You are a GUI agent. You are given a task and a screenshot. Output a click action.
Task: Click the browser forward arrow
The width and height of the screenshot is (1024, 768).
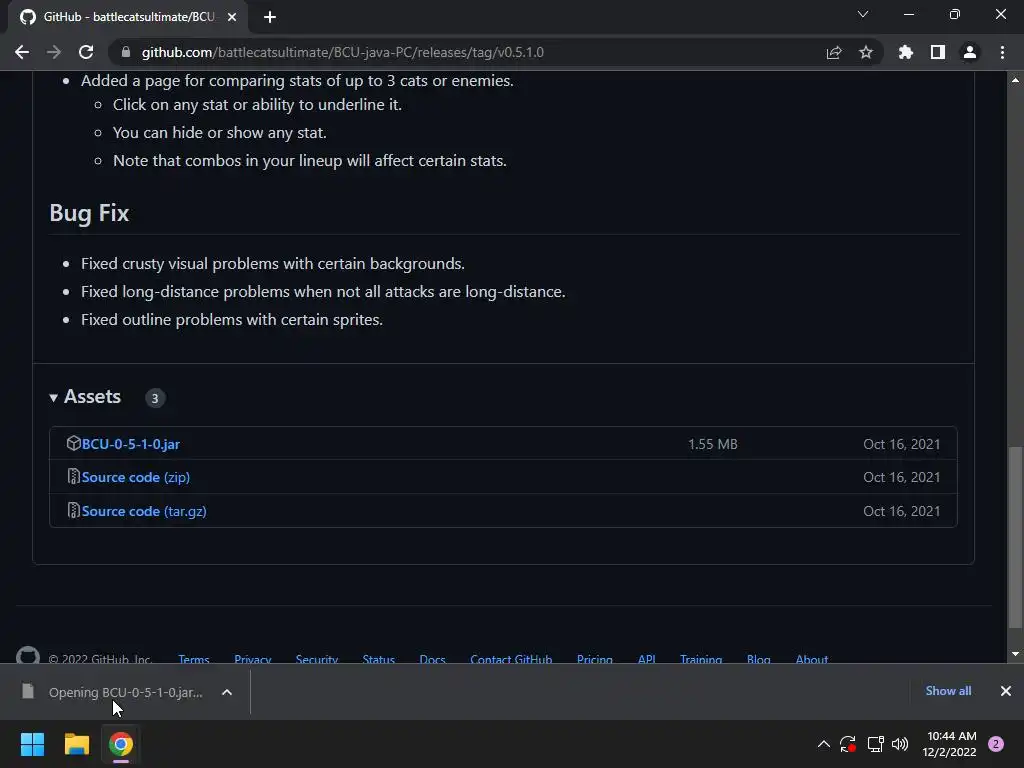(54, 52)
